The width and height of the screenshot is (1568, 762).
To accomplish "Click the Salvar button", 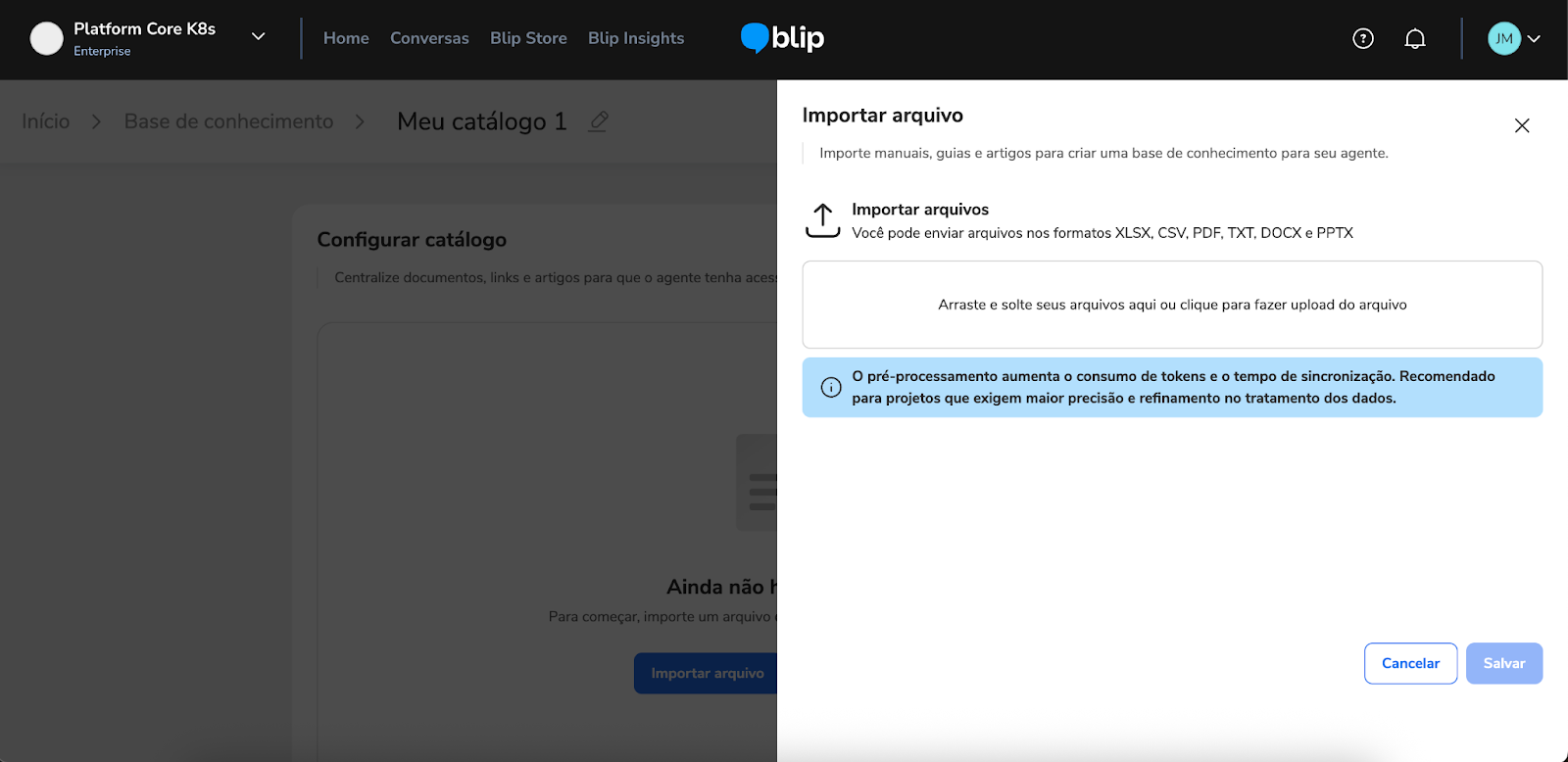I will click(x=1503, y=663).
